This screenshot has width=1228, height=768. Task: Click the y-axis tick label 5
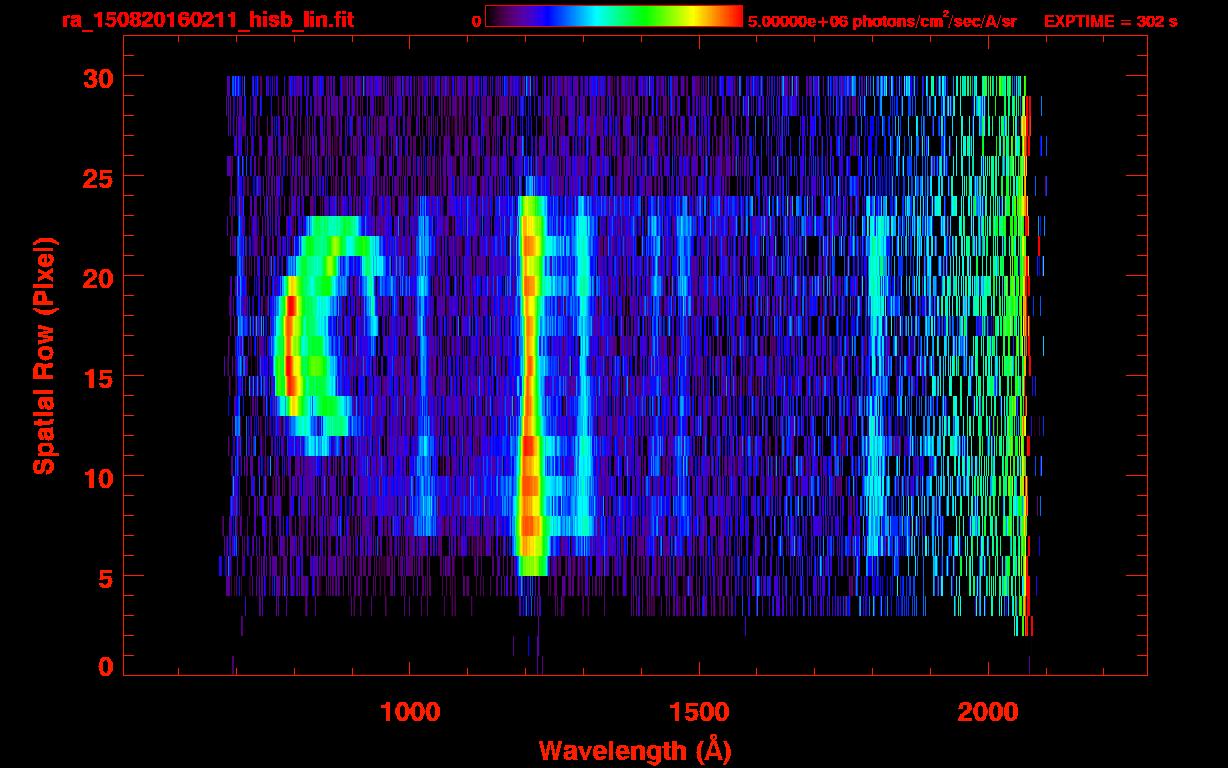coord(104,577)
